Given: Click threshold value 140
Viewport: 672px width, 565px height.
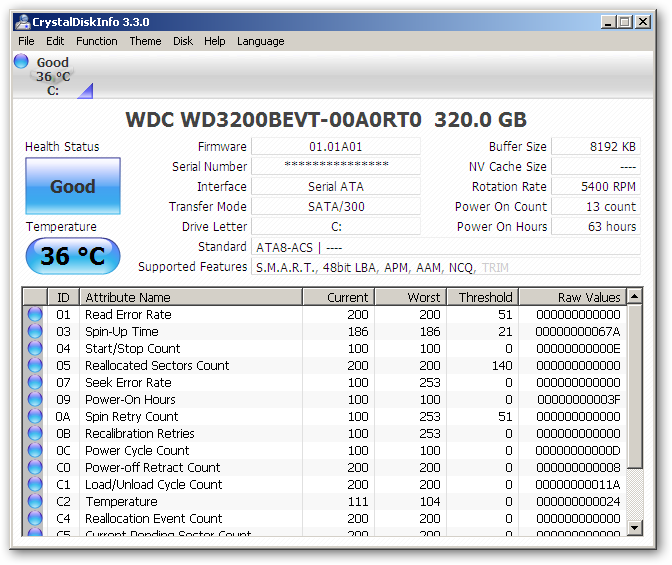Looking at the screenshot, I should click(502, 366).
